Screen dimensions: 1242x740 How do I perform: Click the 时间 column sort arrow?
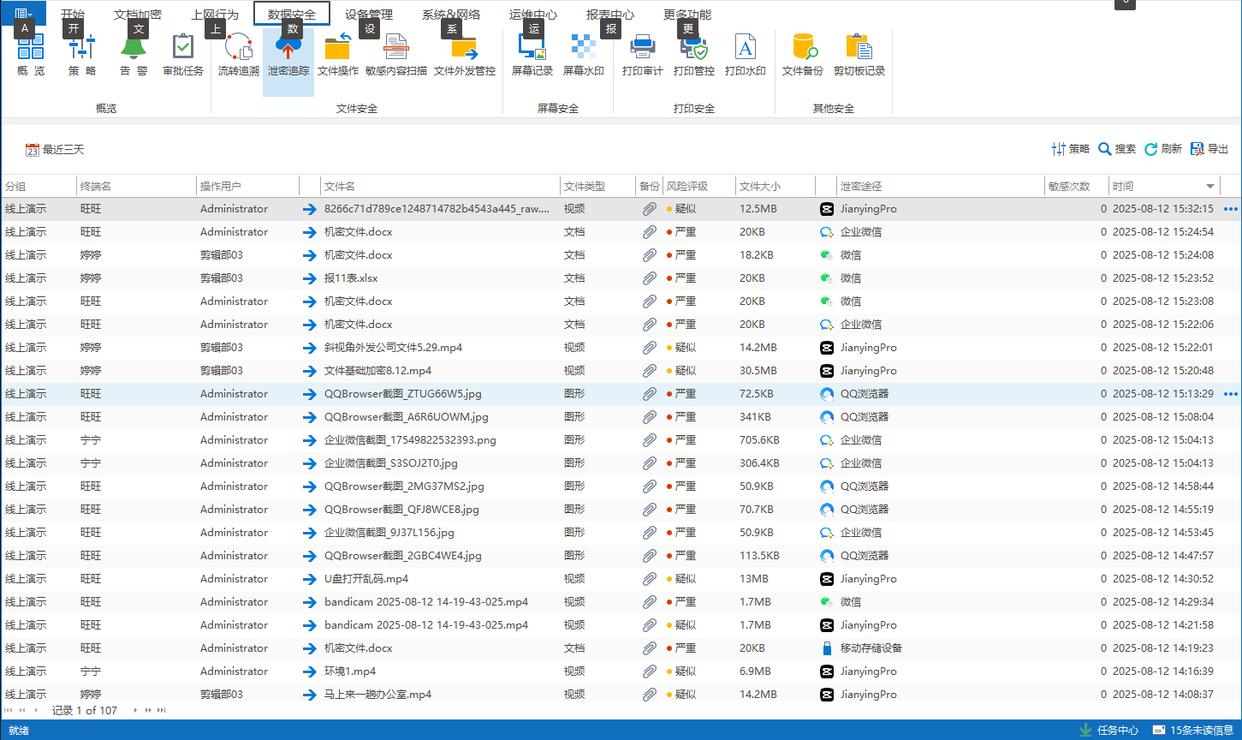tap(1210, 186)
